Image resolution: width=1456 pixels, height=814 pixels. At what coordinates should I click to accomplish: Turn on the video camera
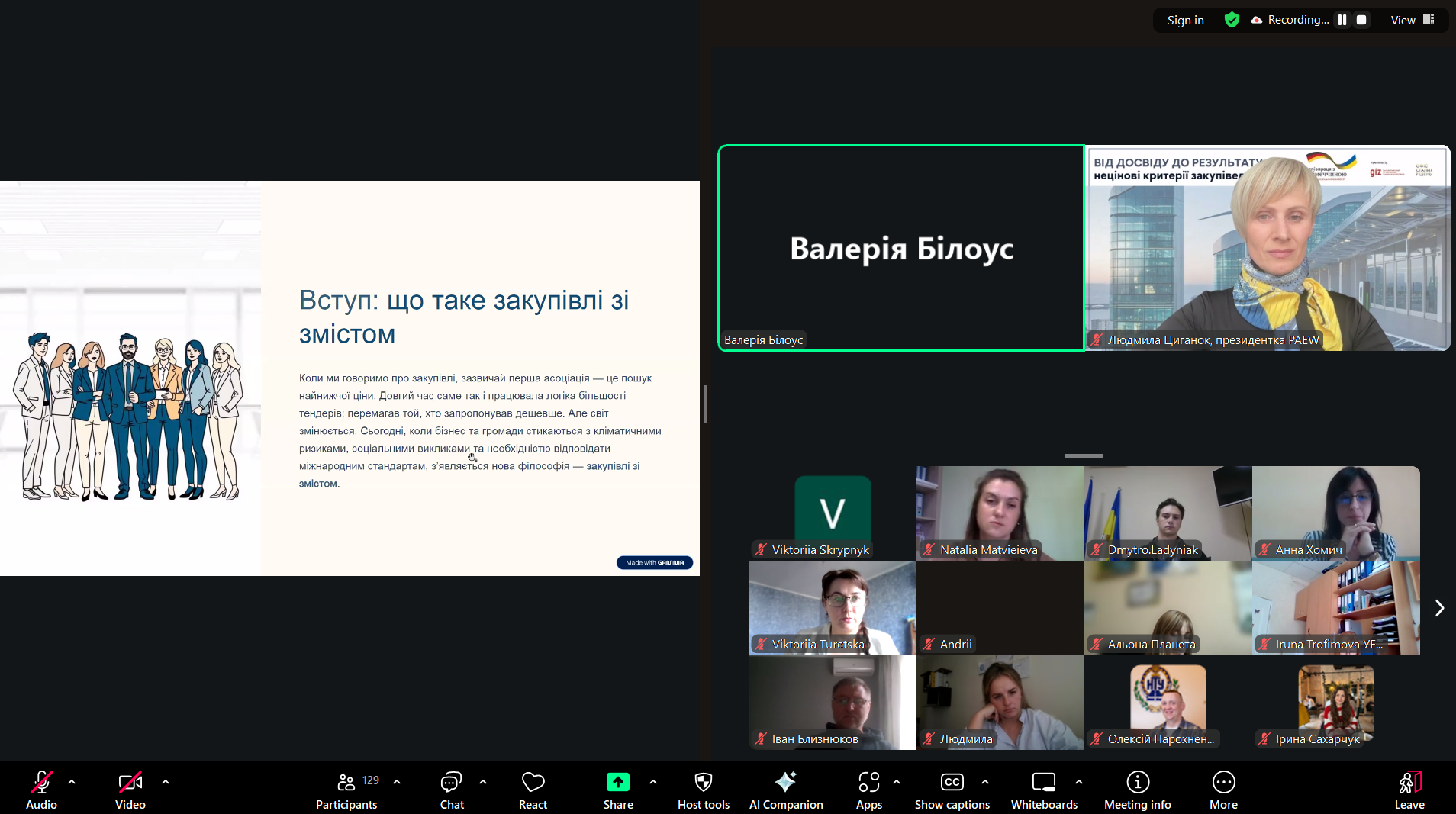(x=130, y=790)
